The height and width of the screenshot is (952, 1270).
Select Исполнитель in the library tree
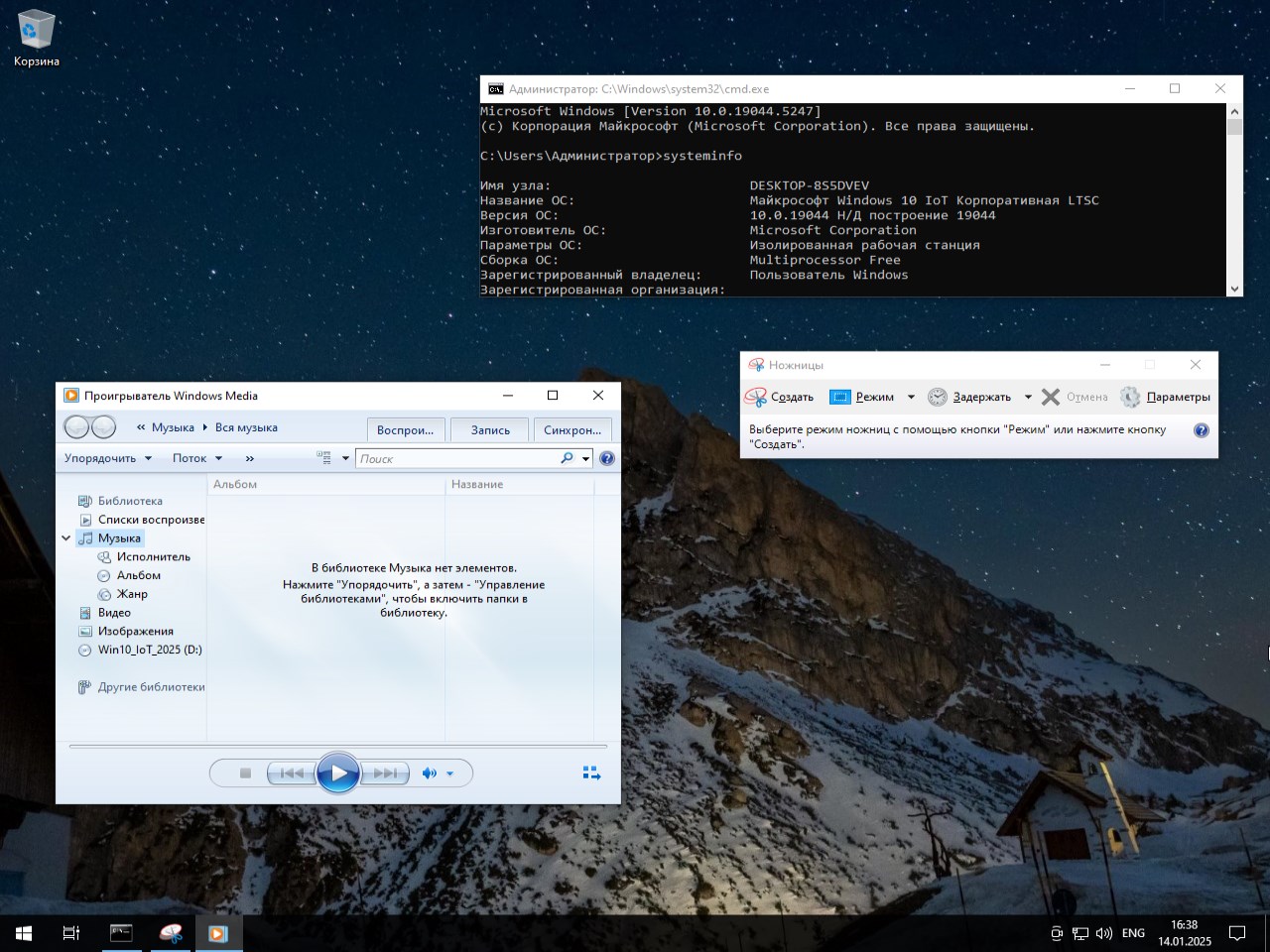pos(153,557)
